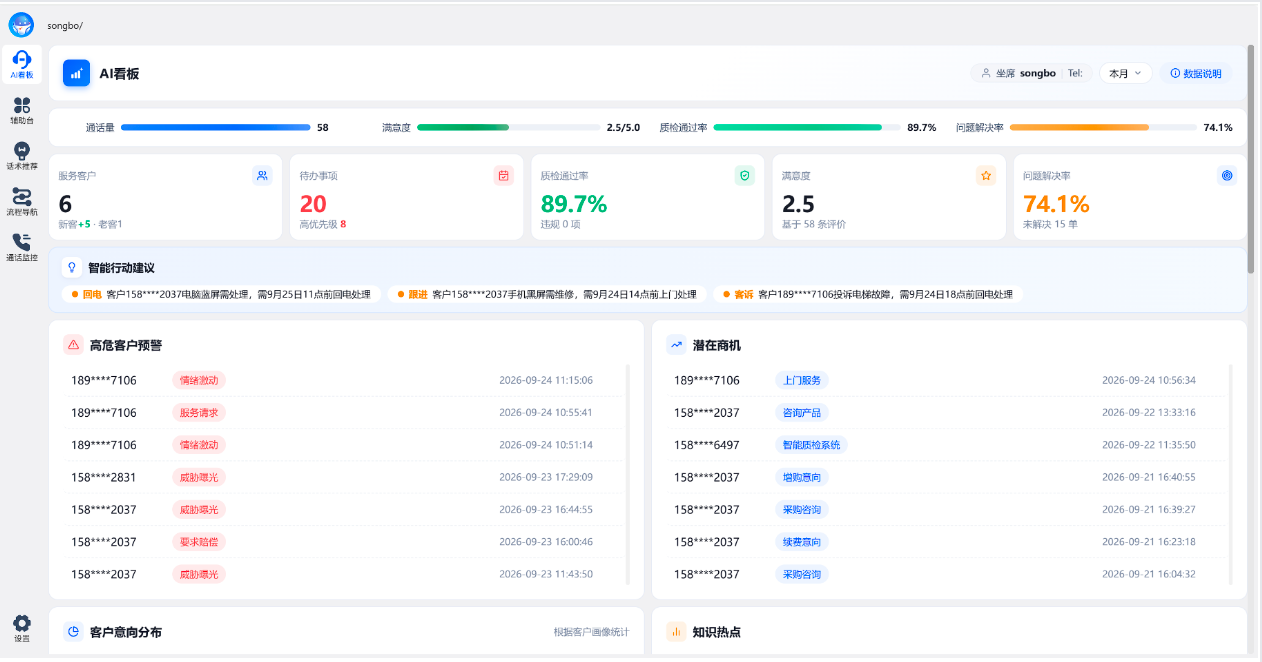Click the 高优先级 8 text
Image resolution: width=1262 pixels, height=662 pixels.
coord(323,224)
